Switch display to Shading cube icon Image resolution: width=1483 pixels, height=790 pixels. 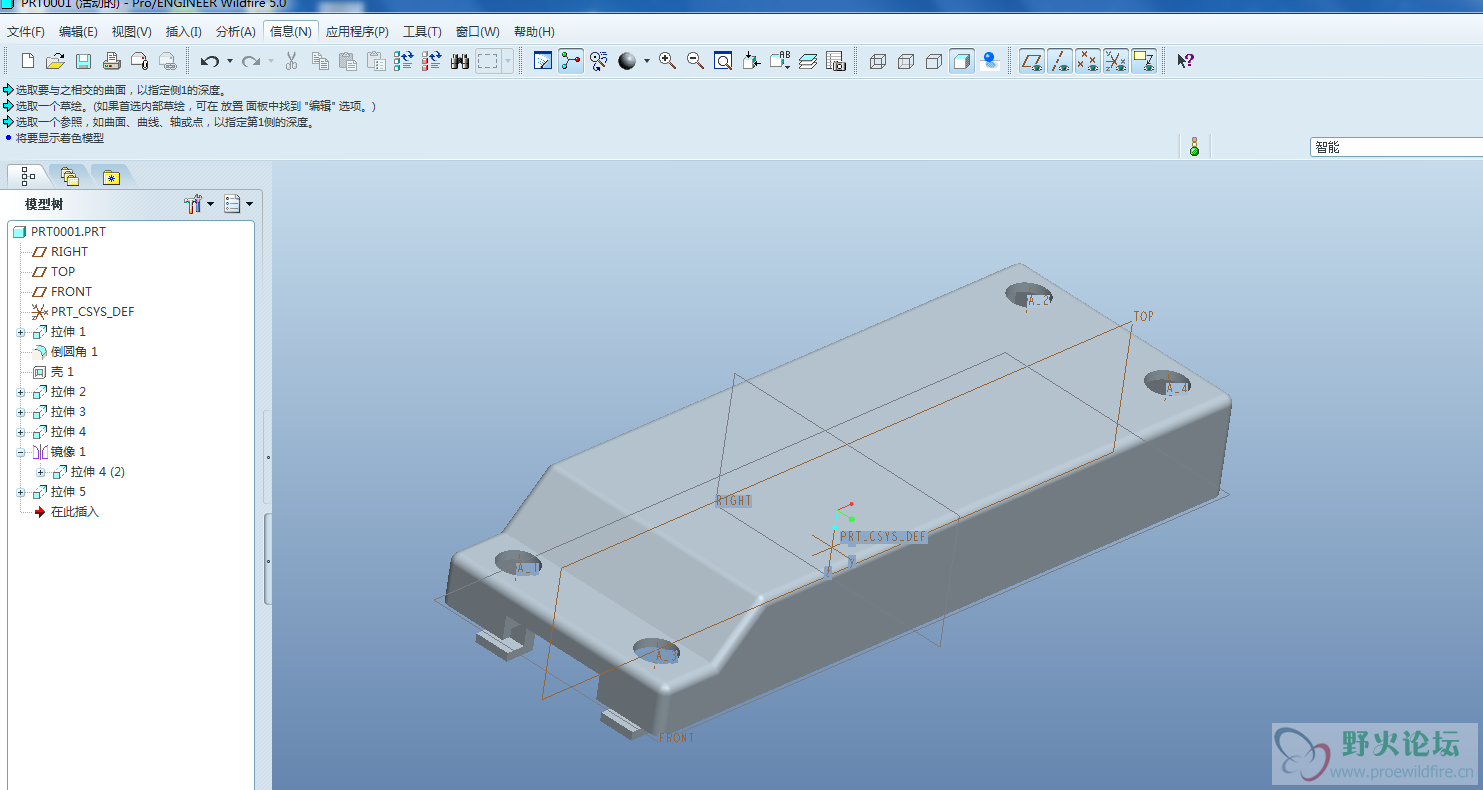coord(962,61)
